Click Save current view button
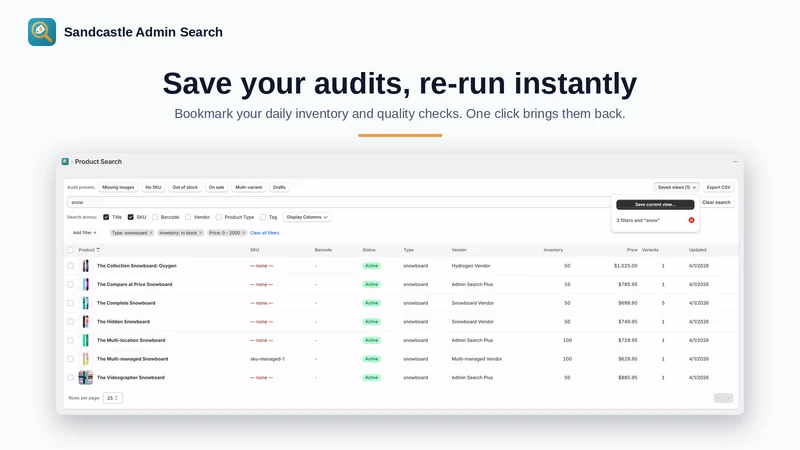The image size is (800, 450). [655, 205]
